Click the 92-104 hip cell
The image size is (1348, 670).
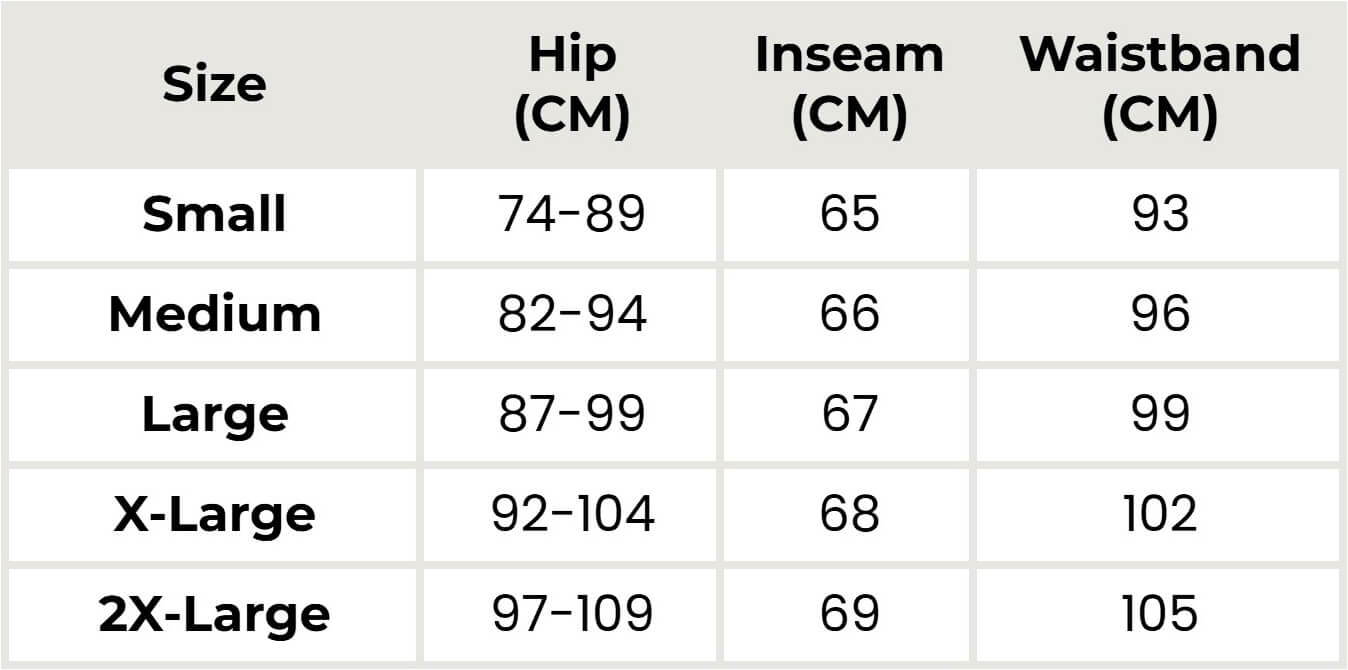click(x=572, y=514)
